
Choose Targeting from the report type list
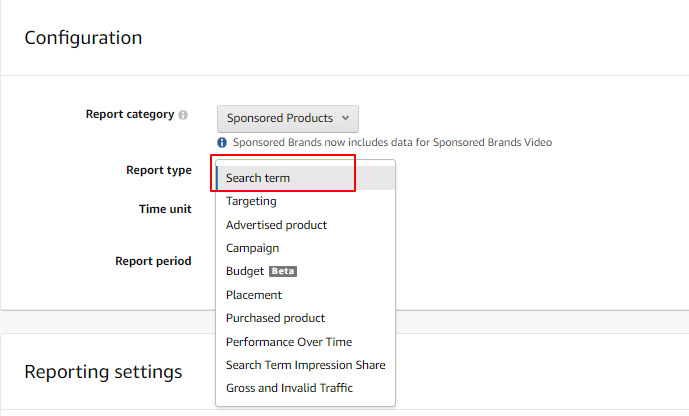(x=306, y=201)
